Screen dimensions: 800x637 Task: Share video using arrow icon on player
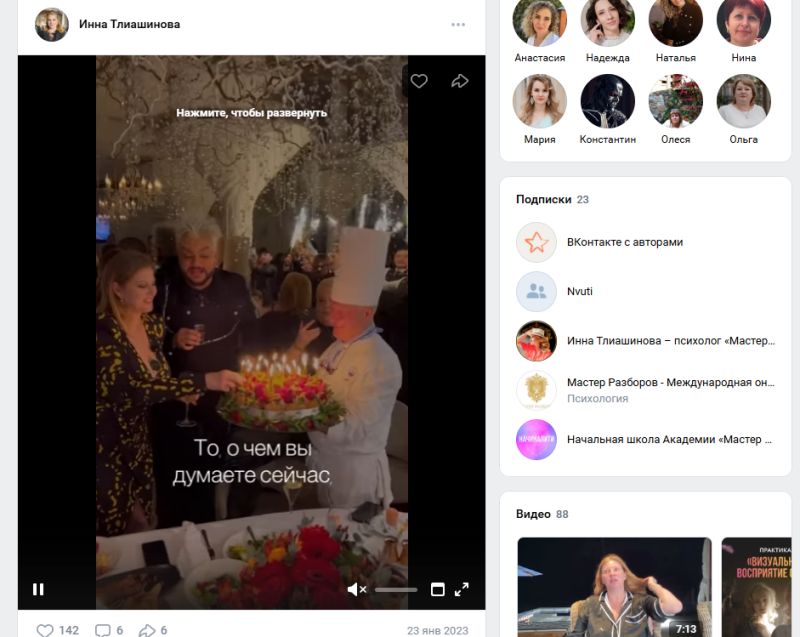460,81
